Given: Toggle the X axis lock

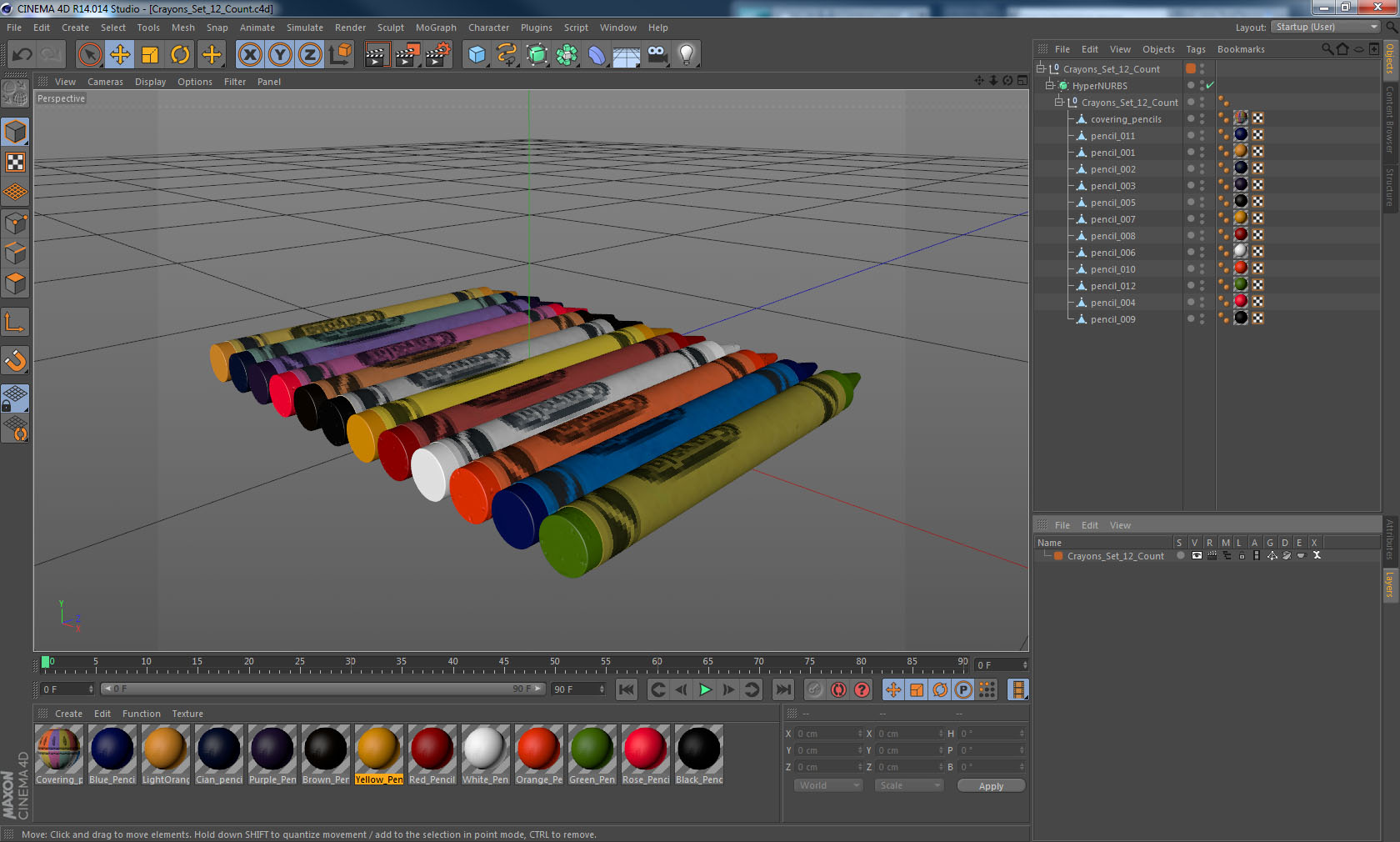Looking at the screenshot, I should [249, 55].
